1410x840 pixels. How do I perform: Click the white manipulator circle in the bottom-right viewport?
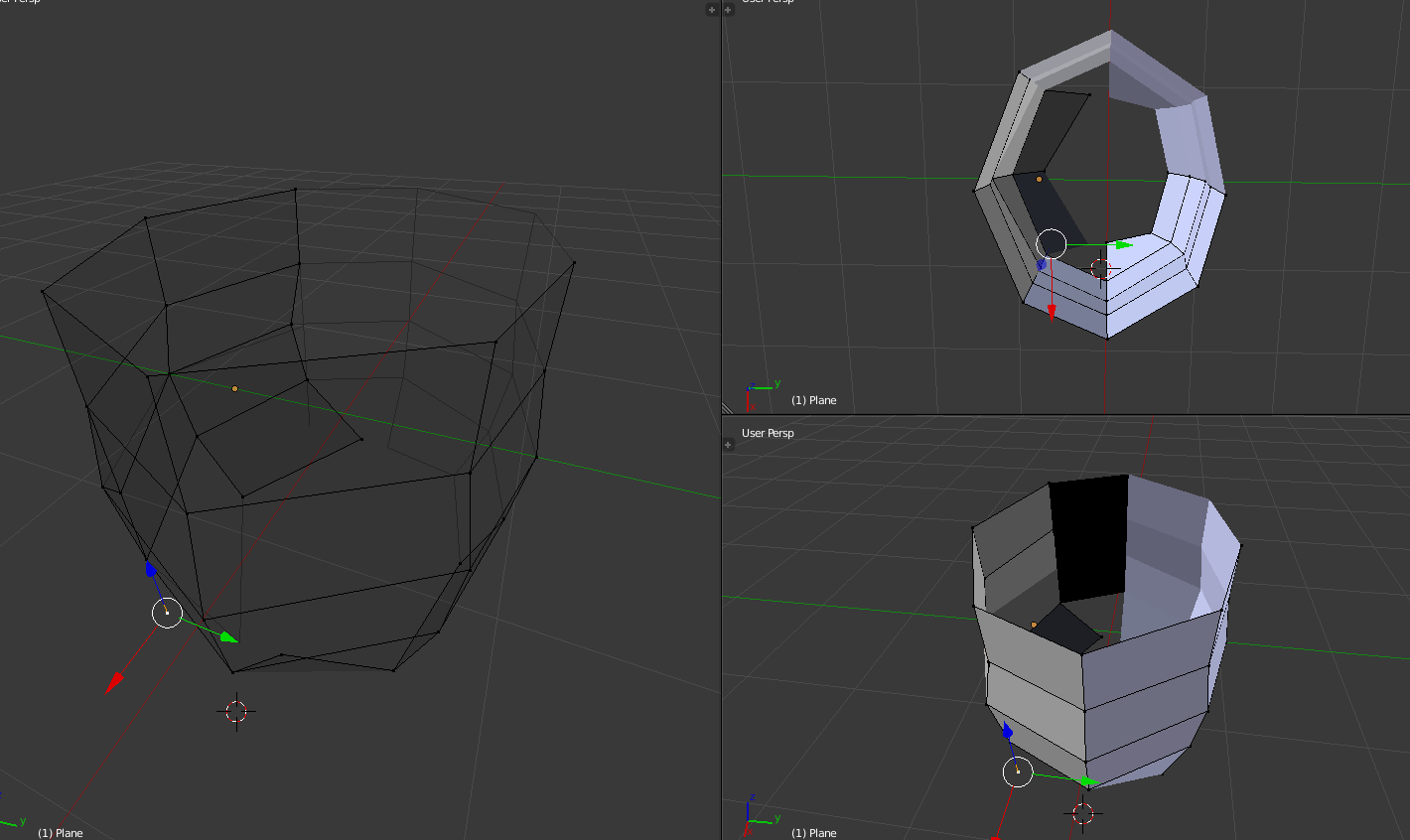(1018, 771)
